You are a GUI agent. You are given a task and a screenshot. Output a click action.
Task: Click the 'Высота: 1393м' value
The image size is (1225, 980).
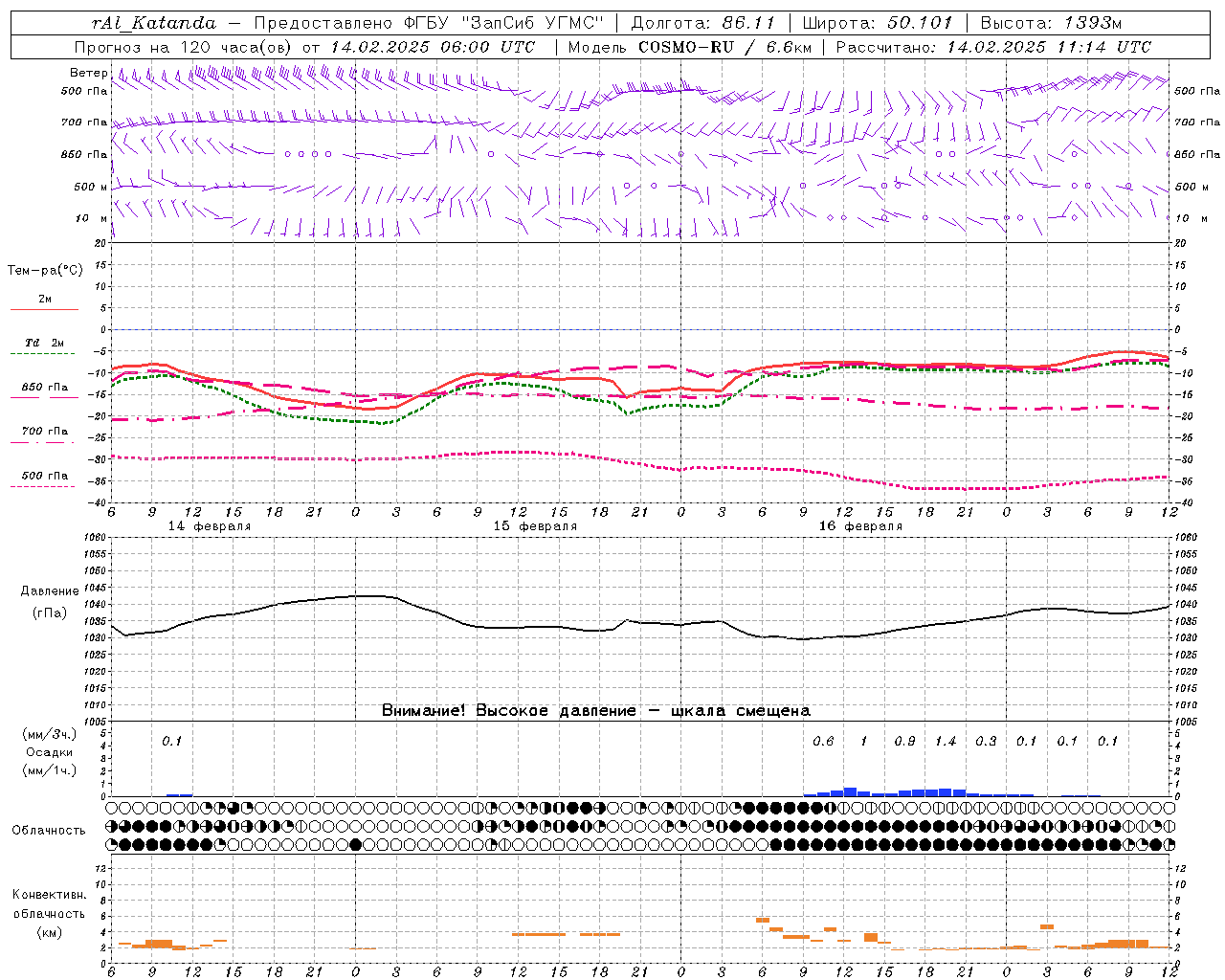(x=1051, y=23)
